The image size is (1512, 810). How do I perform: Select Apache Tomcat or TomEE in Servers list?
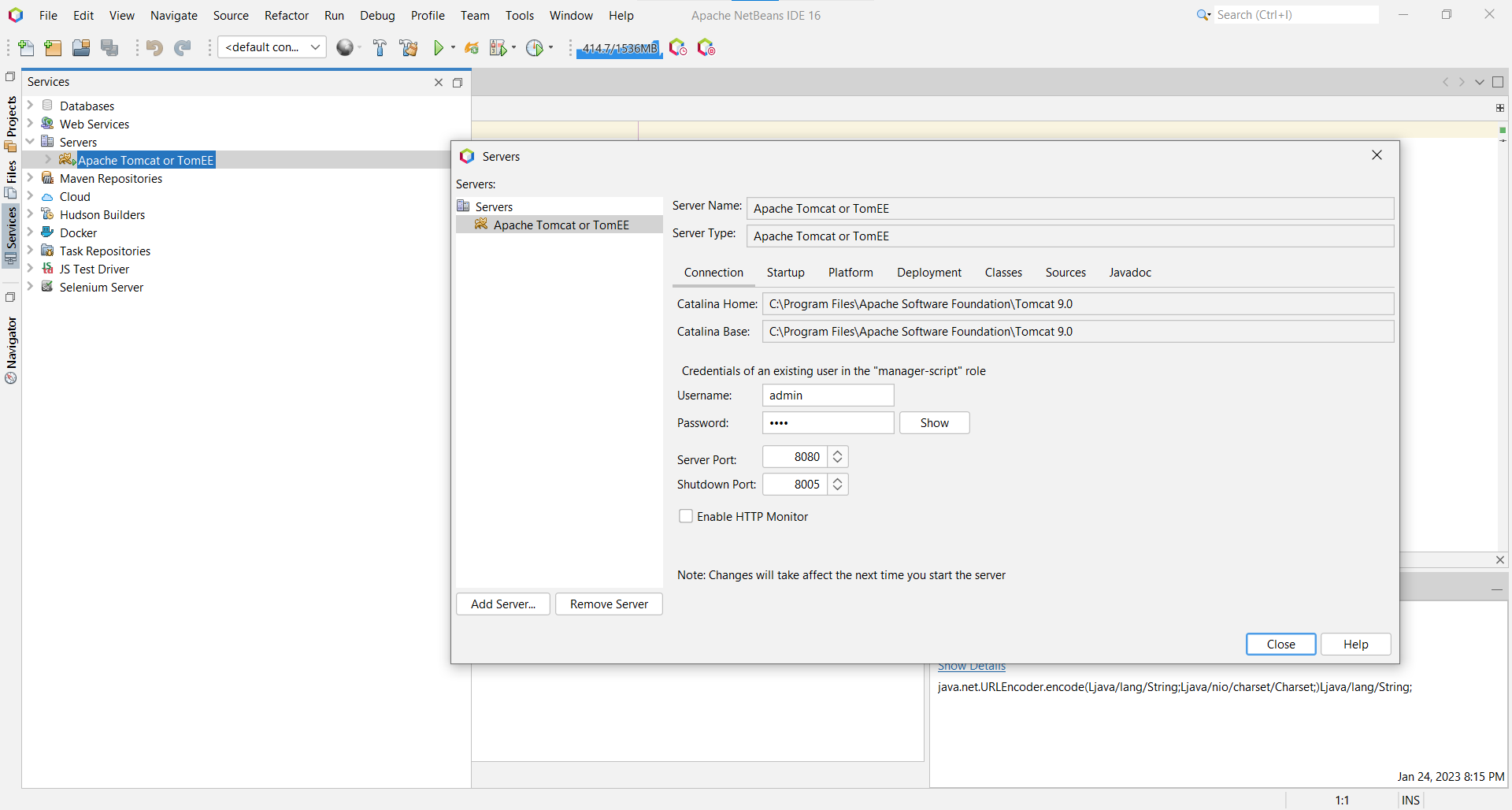click(560, 225)
